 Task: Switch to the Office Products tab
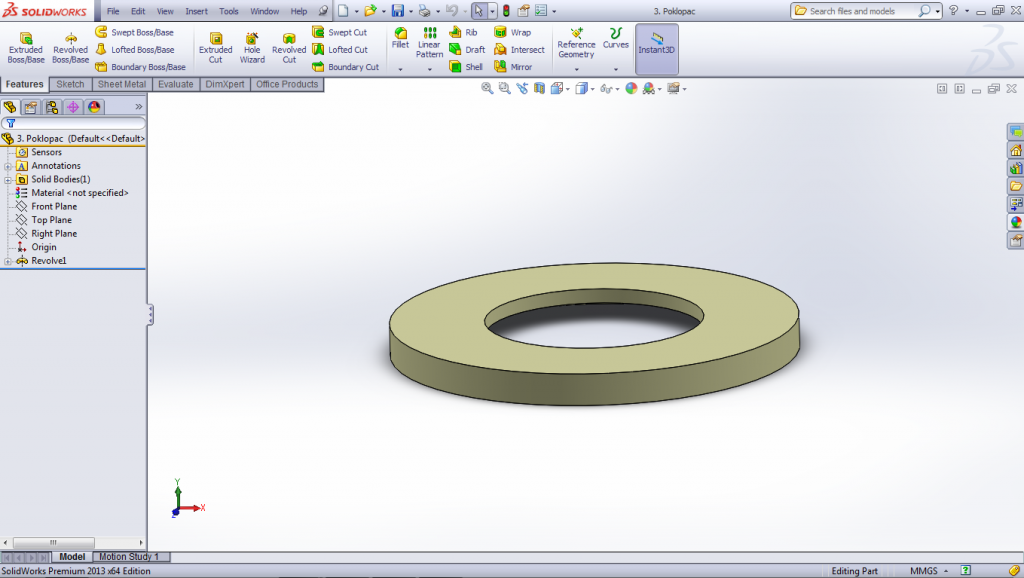287,84
